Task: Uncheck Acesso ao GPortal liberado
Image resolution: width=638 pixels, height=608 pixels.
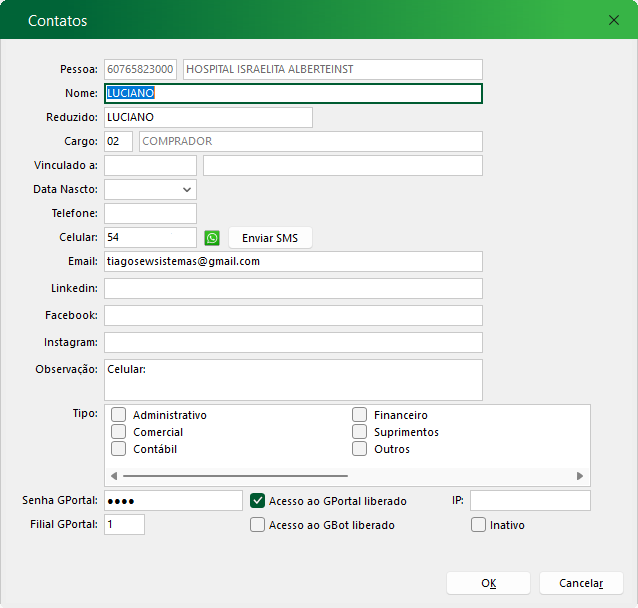Action: 258,500
